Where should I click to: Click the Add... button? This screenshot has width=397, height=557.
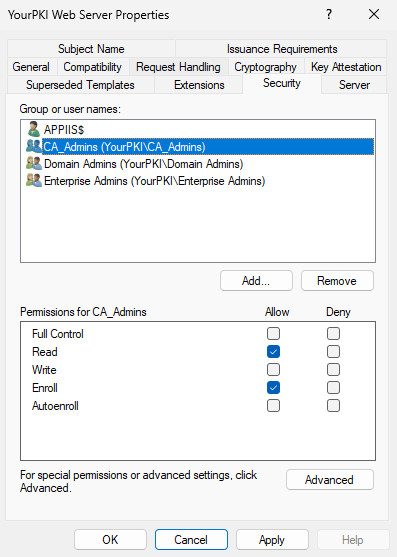point(256,281)
